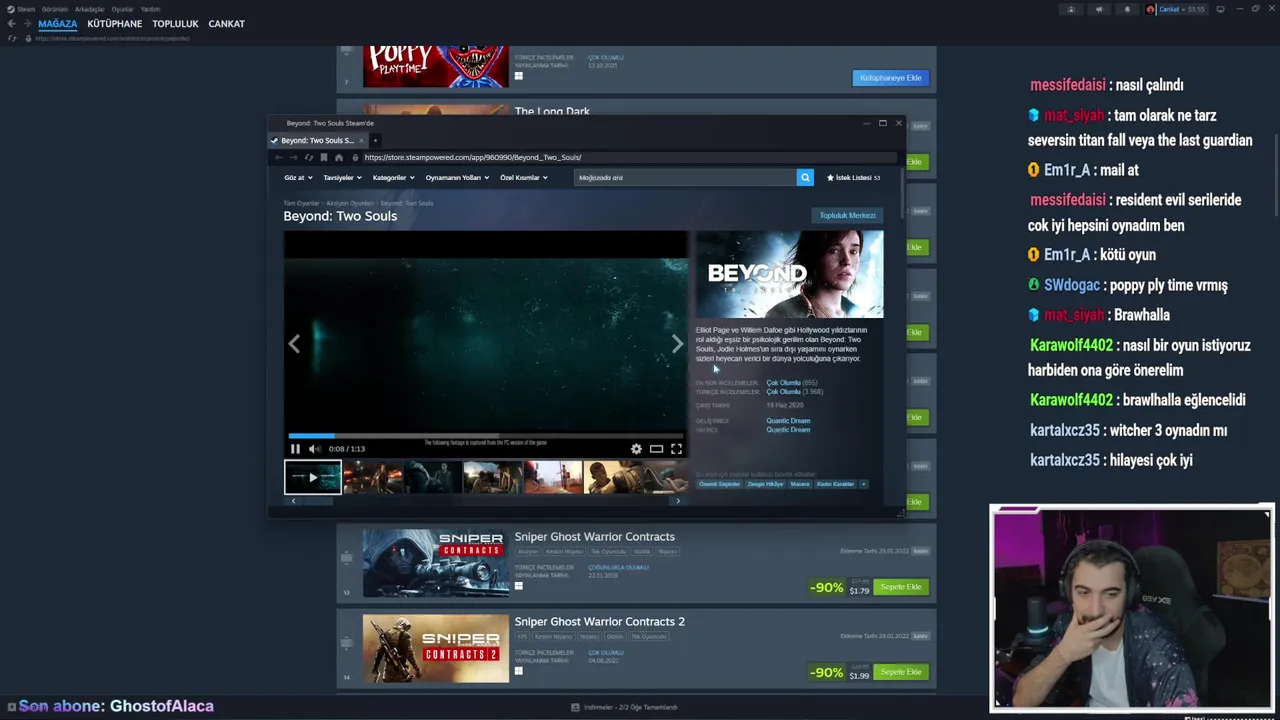This screenshot has height=720, width=1280.
Task: Open the Quantic Dream developer link
Action: coord(788,421)
